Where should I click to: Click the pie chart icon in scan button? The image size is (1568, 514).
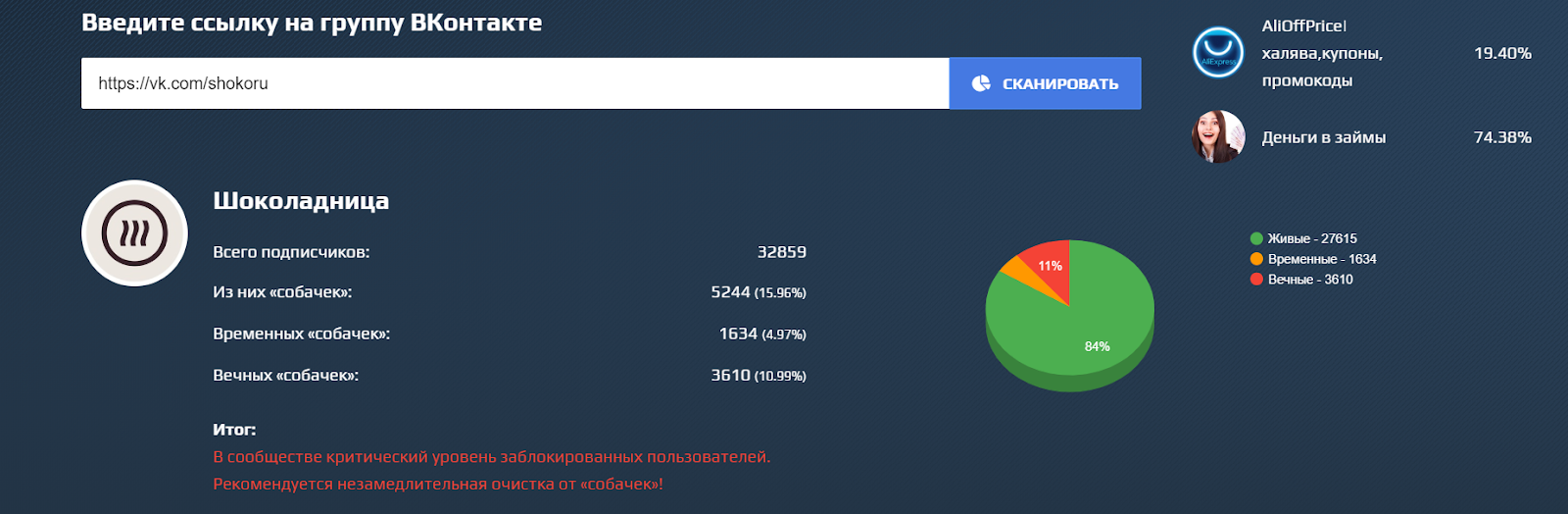tap(981, 83)
